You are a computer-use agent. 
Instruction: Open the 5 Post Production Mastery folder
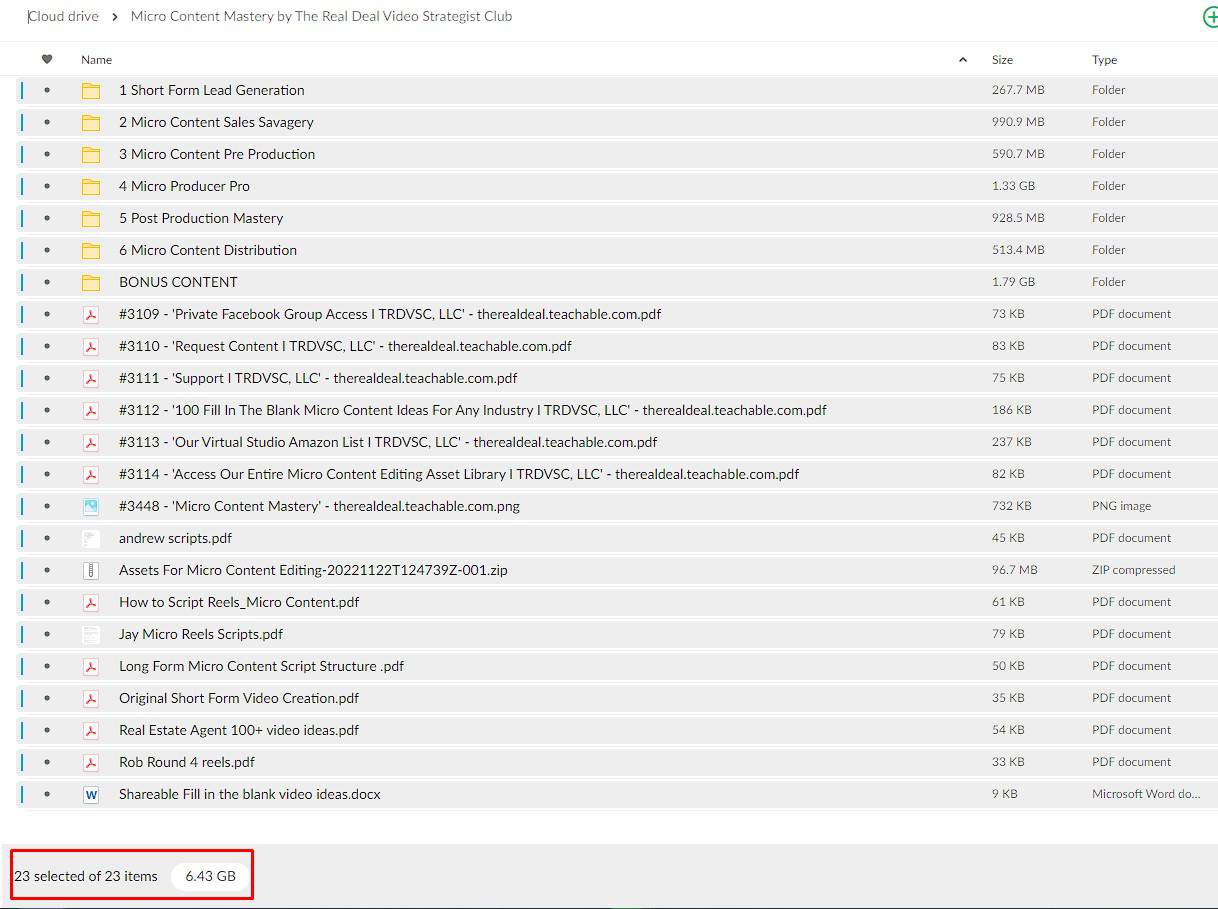201,218
